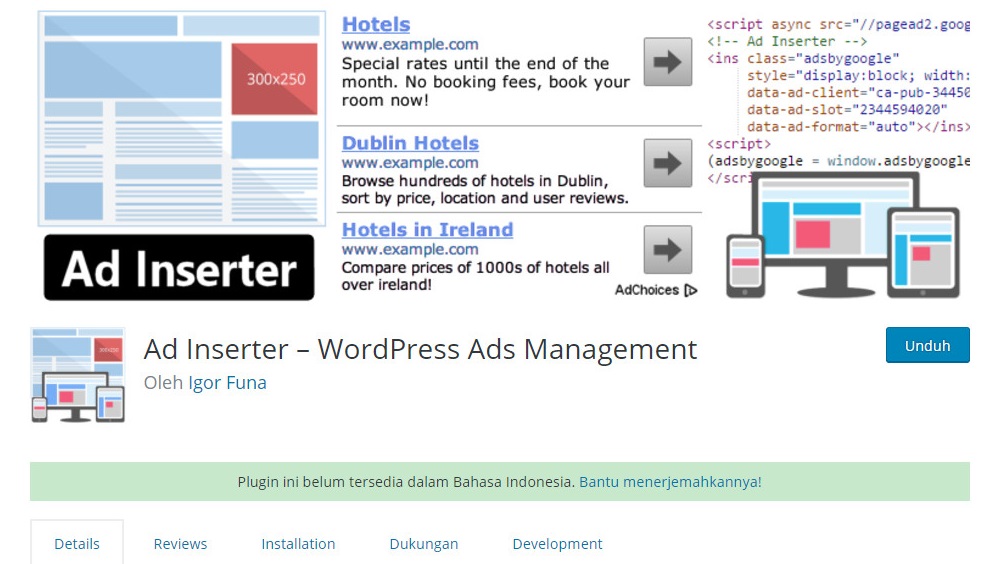Click the Hotels in Ireland ad headline

[428, 229]
